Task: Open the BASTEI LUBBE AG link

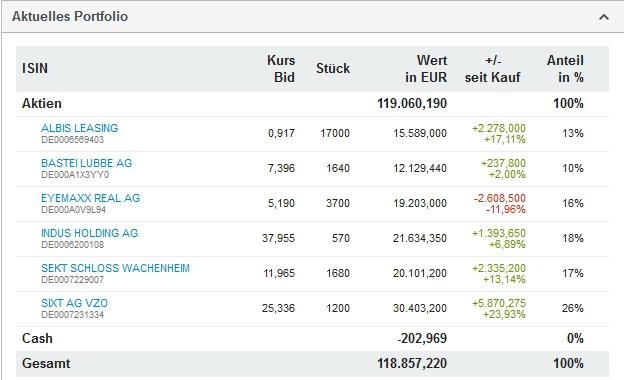Action: [86, 163]
